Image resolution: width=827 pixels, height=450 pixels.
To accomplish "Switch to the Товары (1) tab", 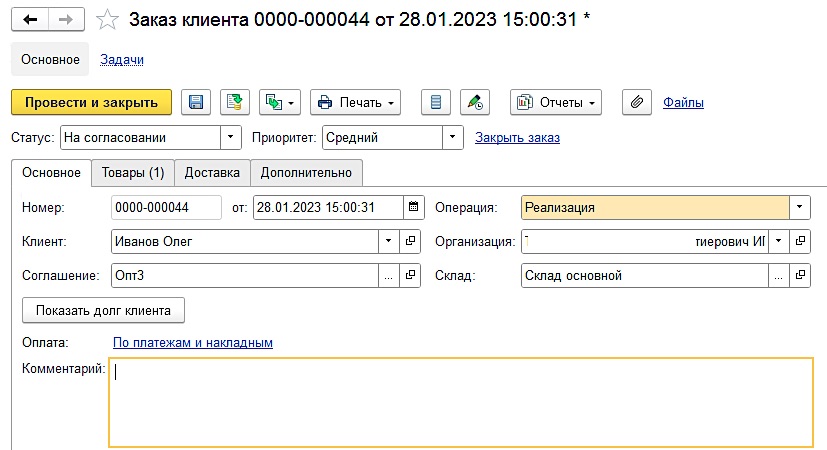I will point(133,173).
